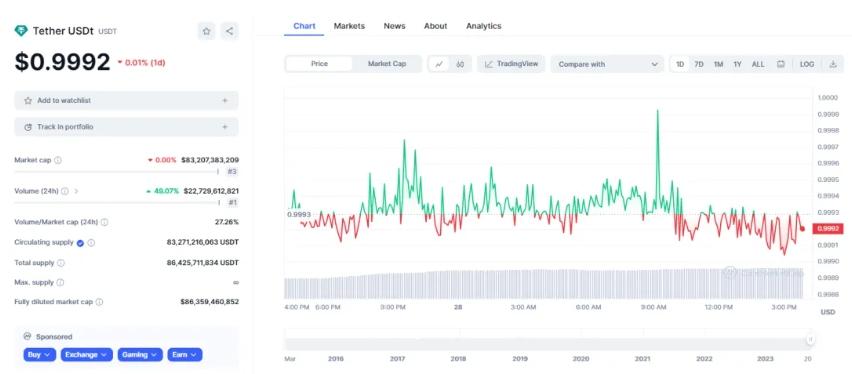
Task: Expand the Buy sponsored dropdown
Action: (x=40, y=354)
